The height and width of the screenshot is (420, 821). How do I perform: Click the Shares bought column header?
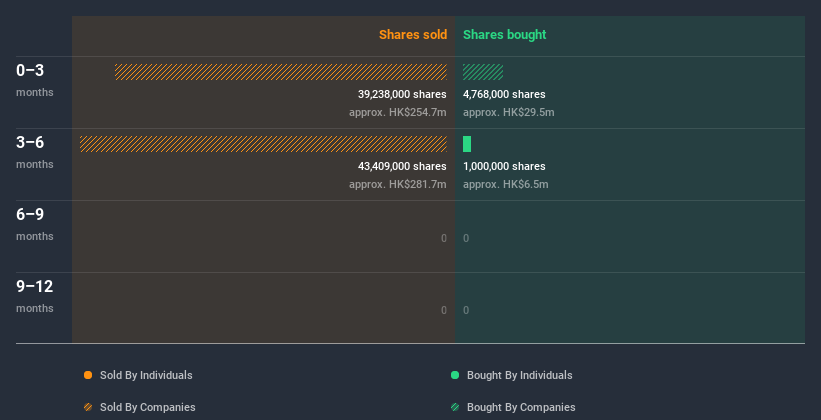[x=505, y=35]
